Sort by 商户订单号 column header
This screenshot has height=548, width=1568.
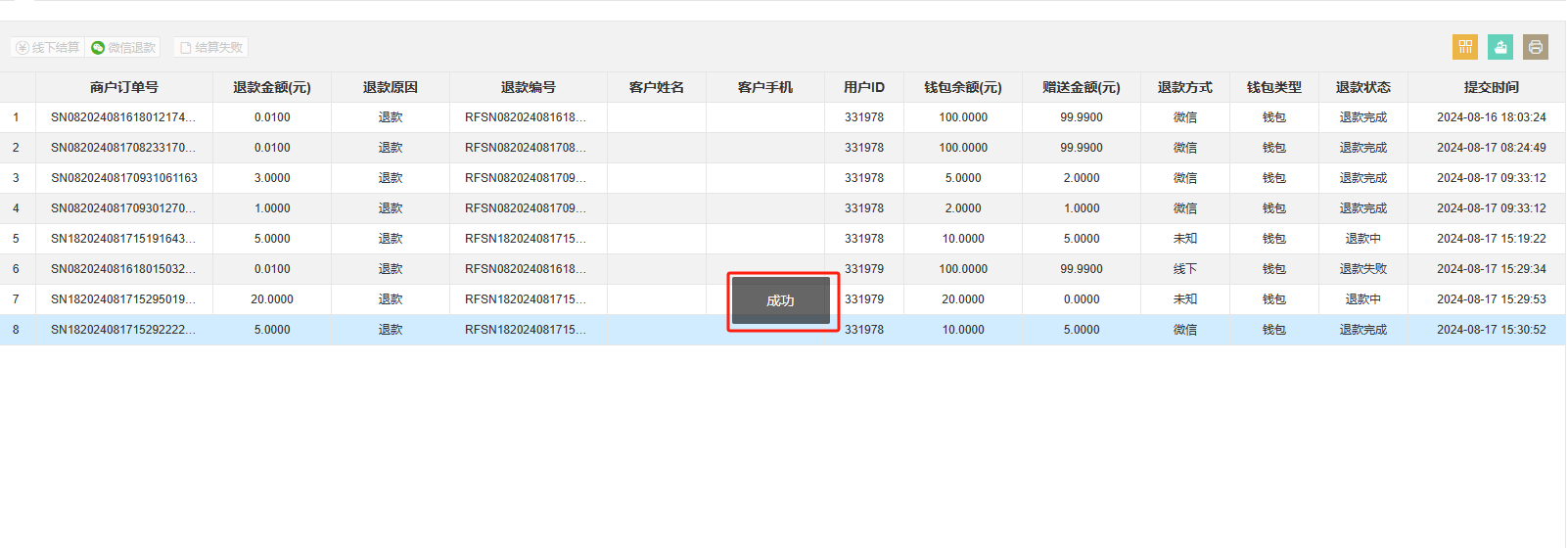pyautogui.click(x=124, y=87)
